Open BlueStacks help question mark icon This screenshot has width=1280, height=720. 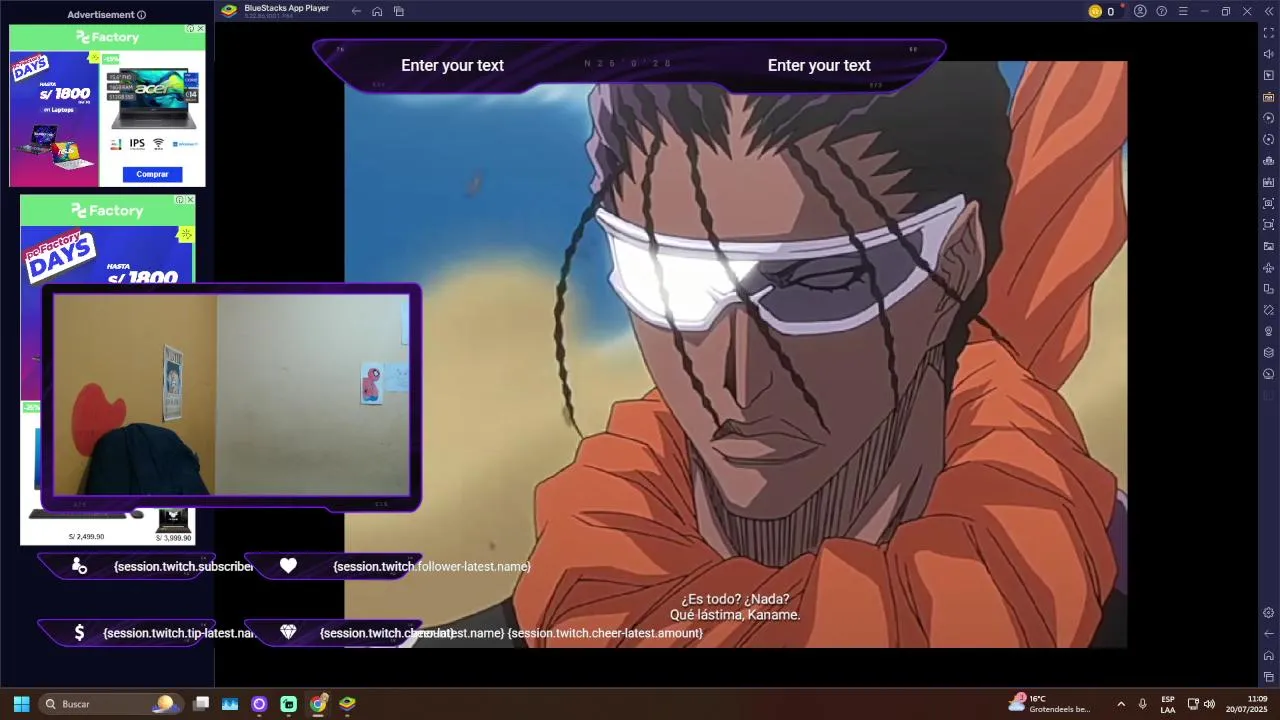click(x=1162, y=11)
